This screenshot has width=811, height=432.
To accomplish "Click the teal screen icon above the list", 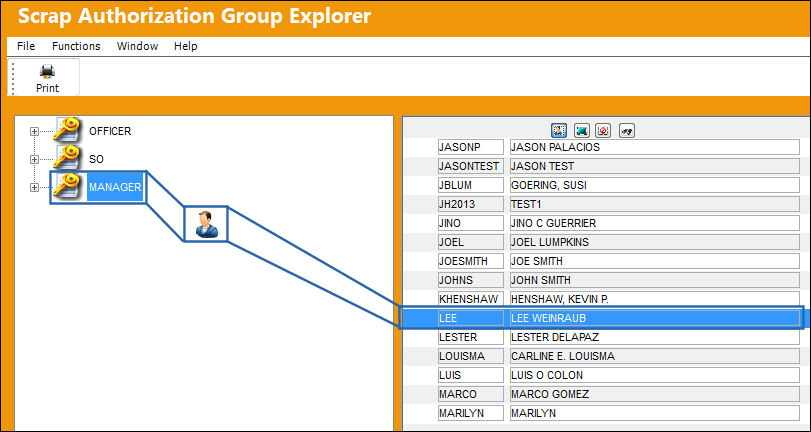I will click(581, 130).
